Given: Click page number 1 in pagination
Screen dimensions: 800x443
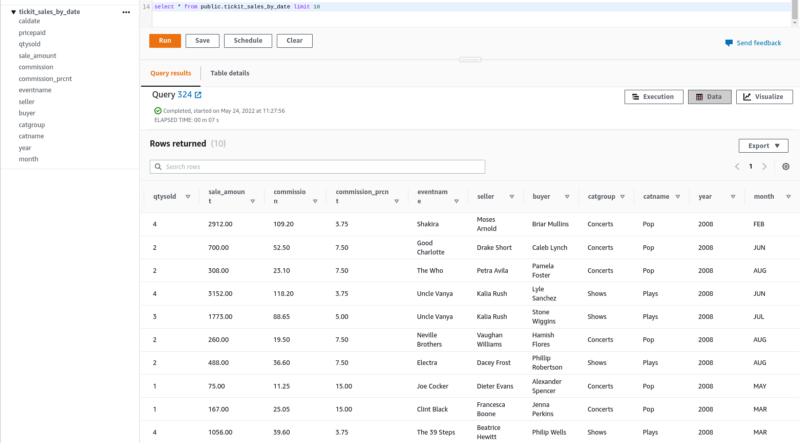Looking at the screenshot, I should click(x=751, y=166).
